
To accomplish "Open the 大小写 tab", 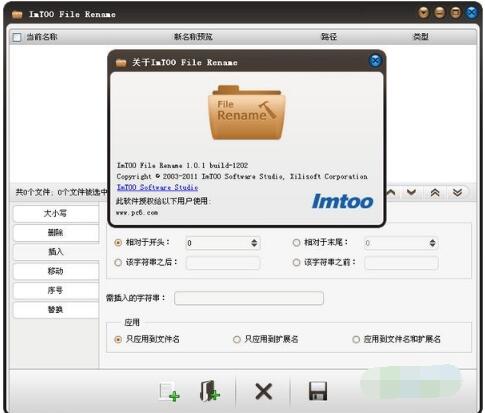I will 56,214.
